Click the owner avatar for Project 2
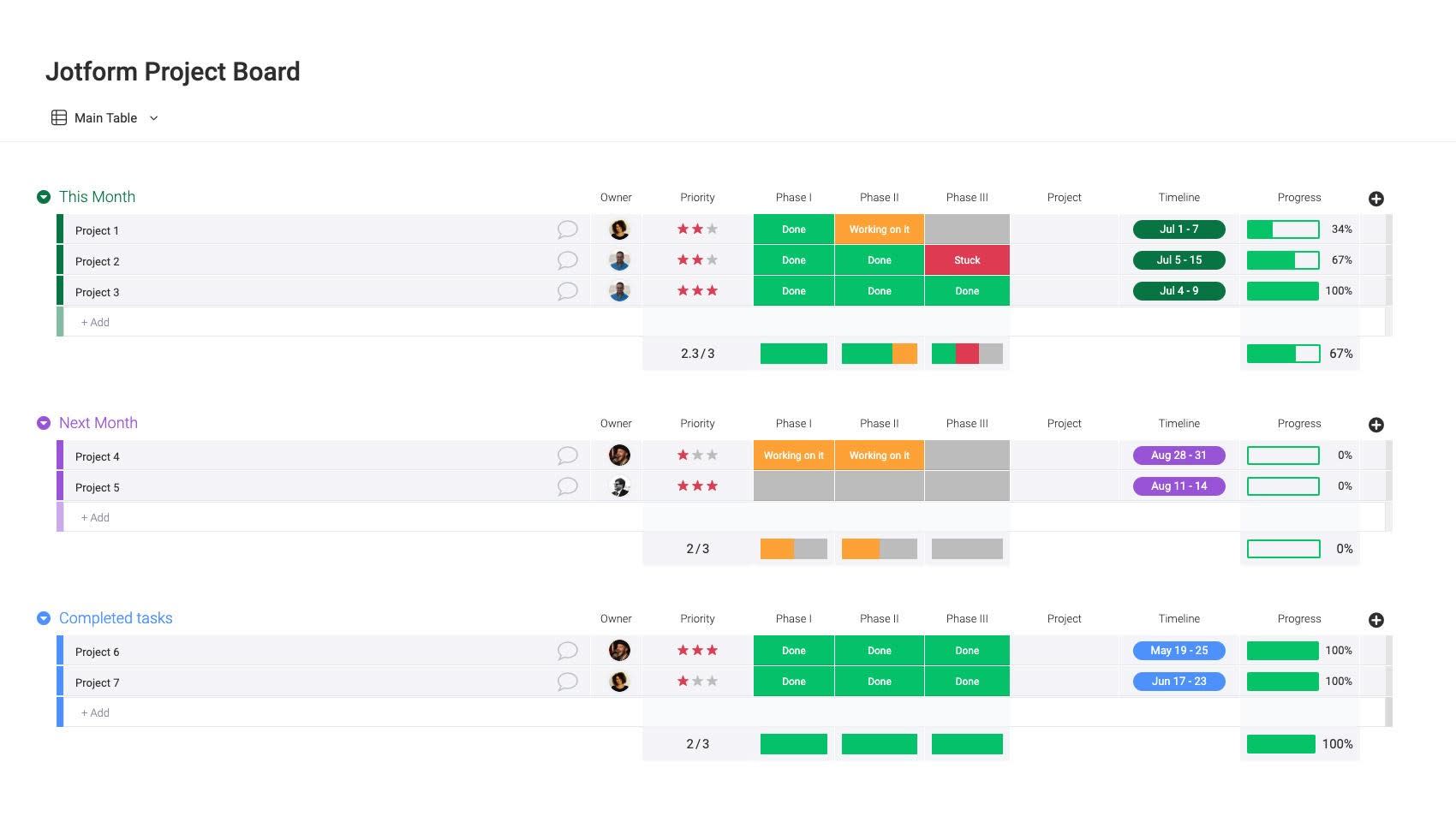Screen dimensions: 1456x822 click(619, 260)
